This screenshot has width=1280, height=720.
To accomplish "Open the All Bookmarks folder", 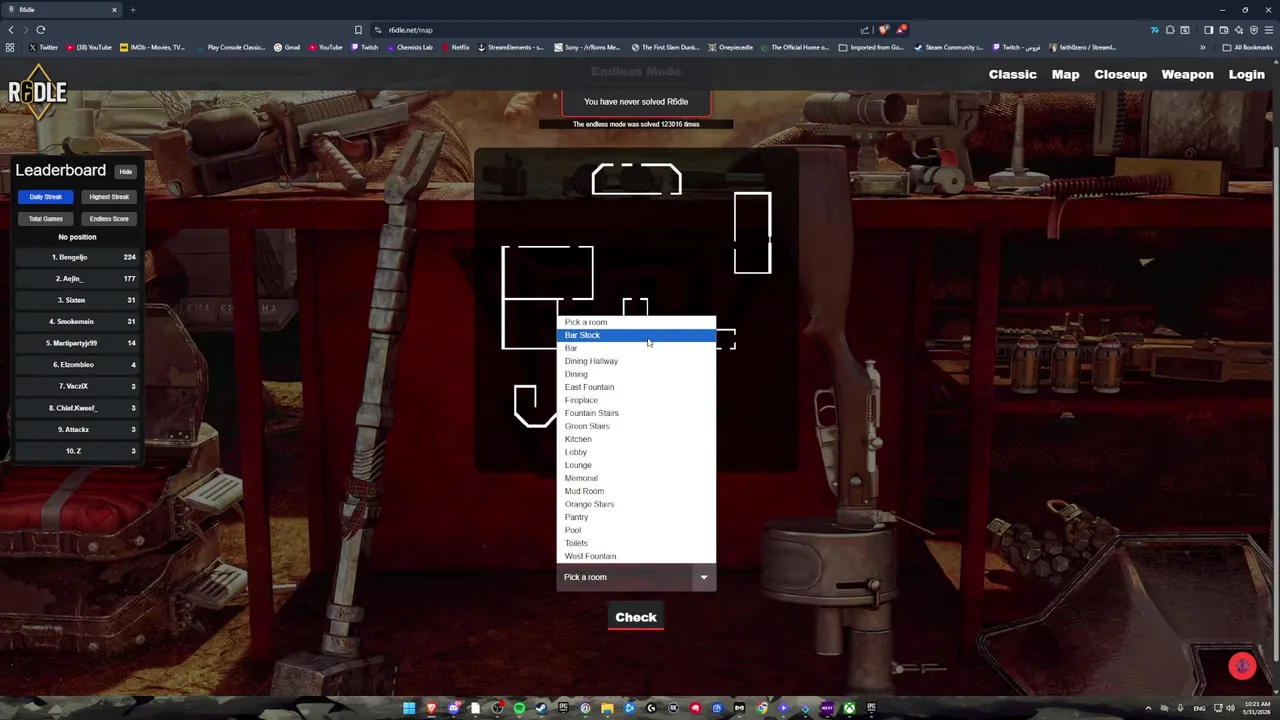I will click(x=1248, y=47).
